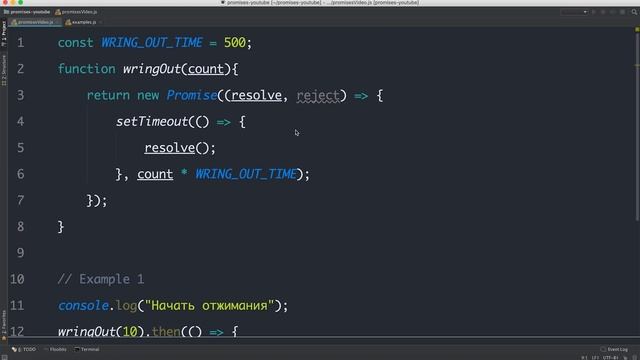Click line number 10 in the gutter
Viewport: 640px width, 360px height.
(x=17, y=279)
